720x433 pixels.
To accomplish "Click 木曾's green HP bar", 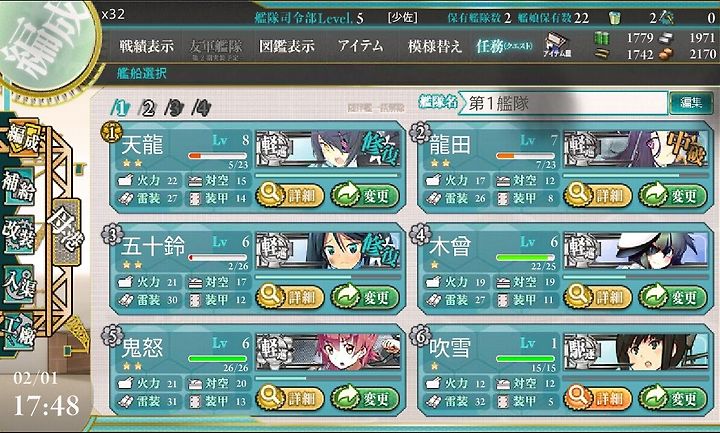I will (526, 258).
